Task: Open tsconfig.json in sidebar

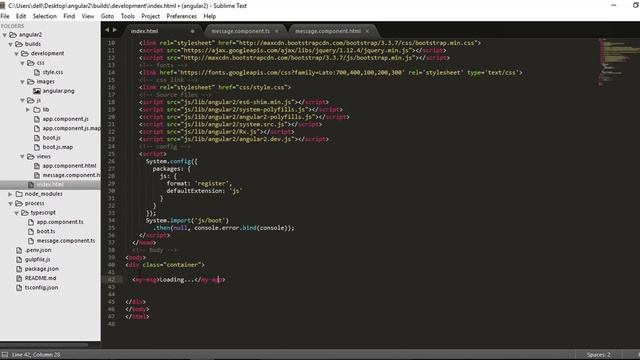Action: tap(41, 288)
